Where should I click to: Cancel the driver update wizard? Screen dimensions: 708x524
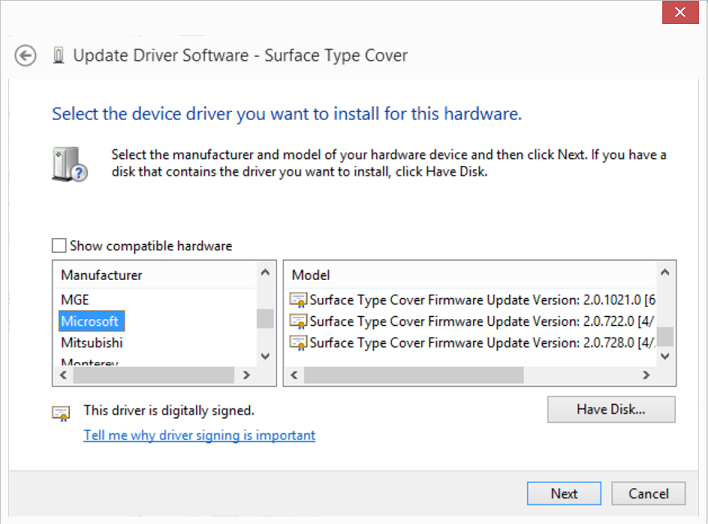coord(648,493)
